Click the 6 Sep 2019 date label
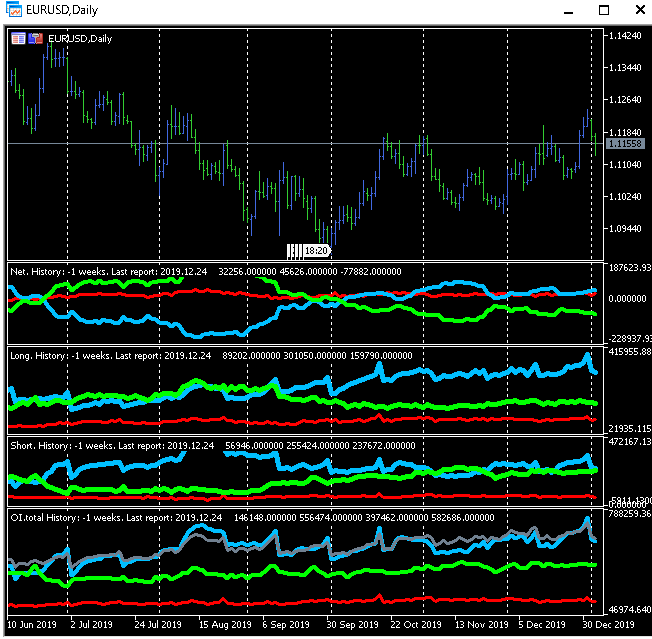Screen dimensions: 652x639 (x=286, y=624)
